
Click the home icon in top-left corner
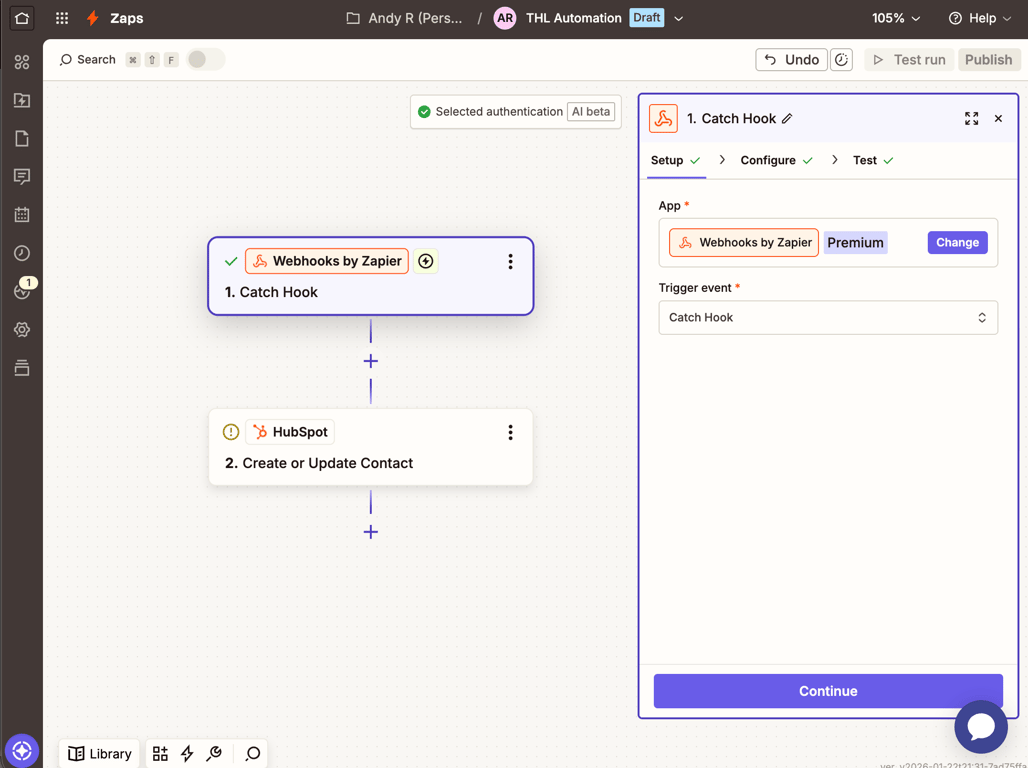pyautogui.click(x=21, y=18)
